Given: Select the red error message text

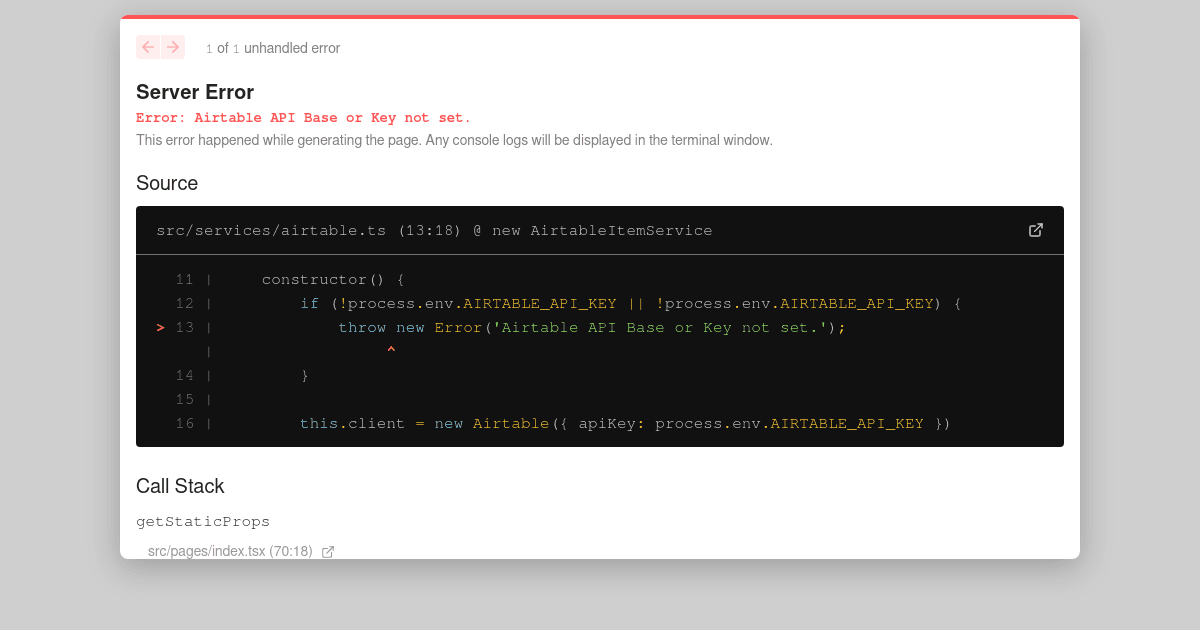Looking at the screenshot, I should [x=302, y=117].
